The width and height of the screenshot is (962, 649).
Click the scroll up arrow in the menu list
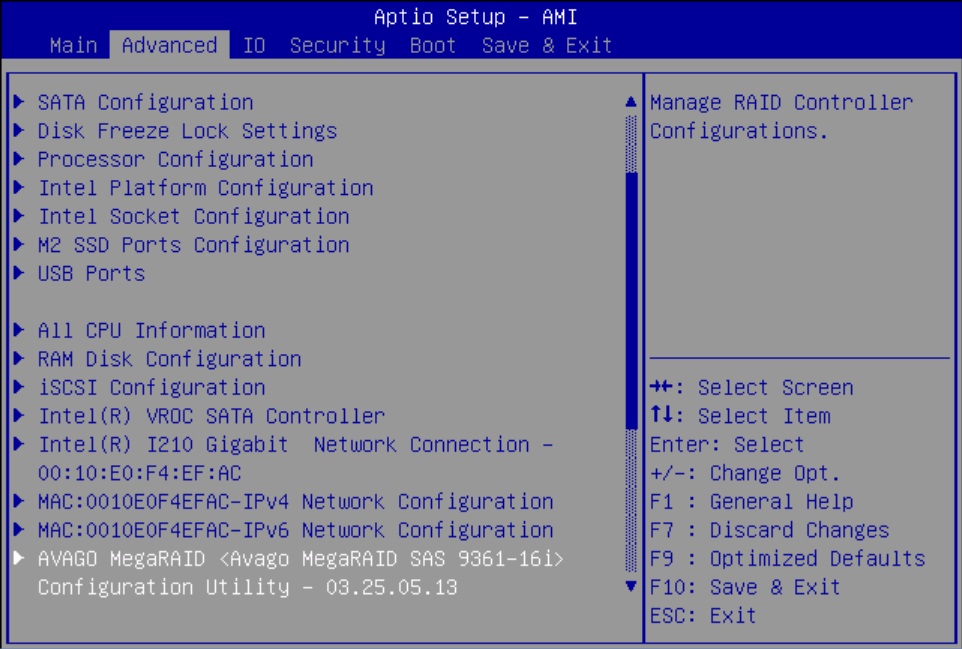(630, 102)
